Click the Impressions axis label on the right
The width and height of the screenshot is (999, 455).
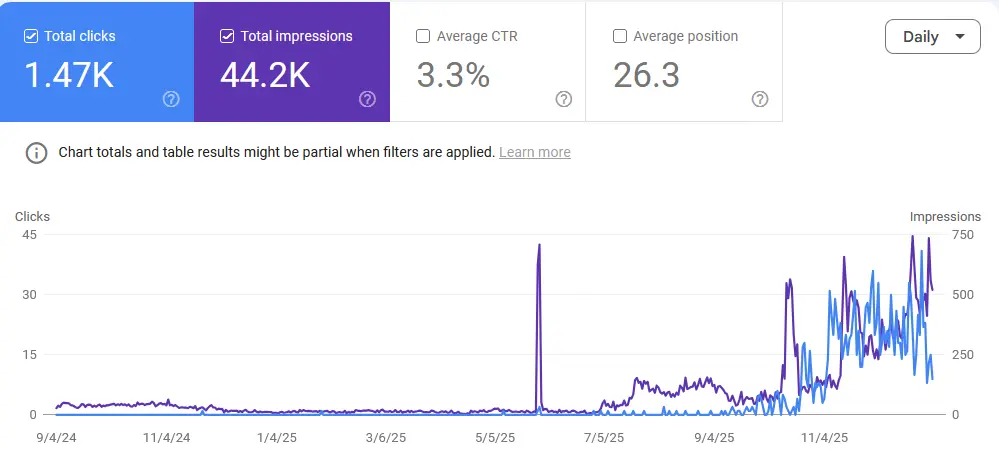945,217
